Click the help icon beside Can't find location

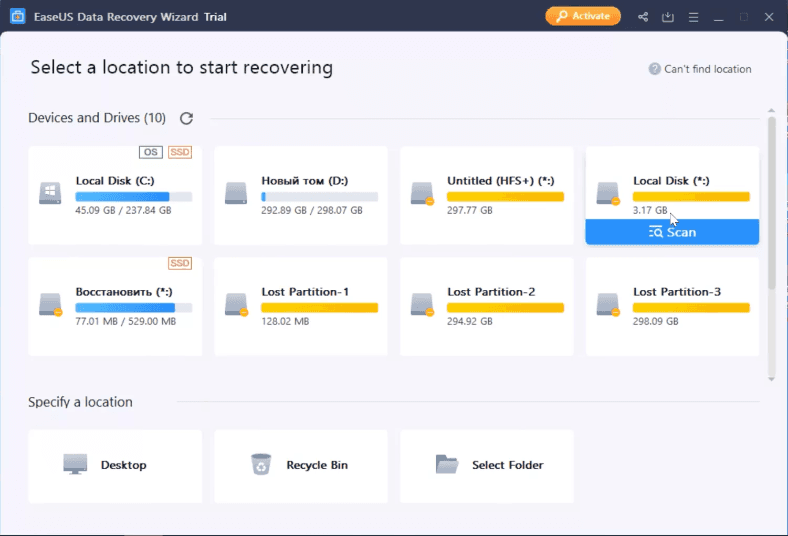click(x=654, y=69)
